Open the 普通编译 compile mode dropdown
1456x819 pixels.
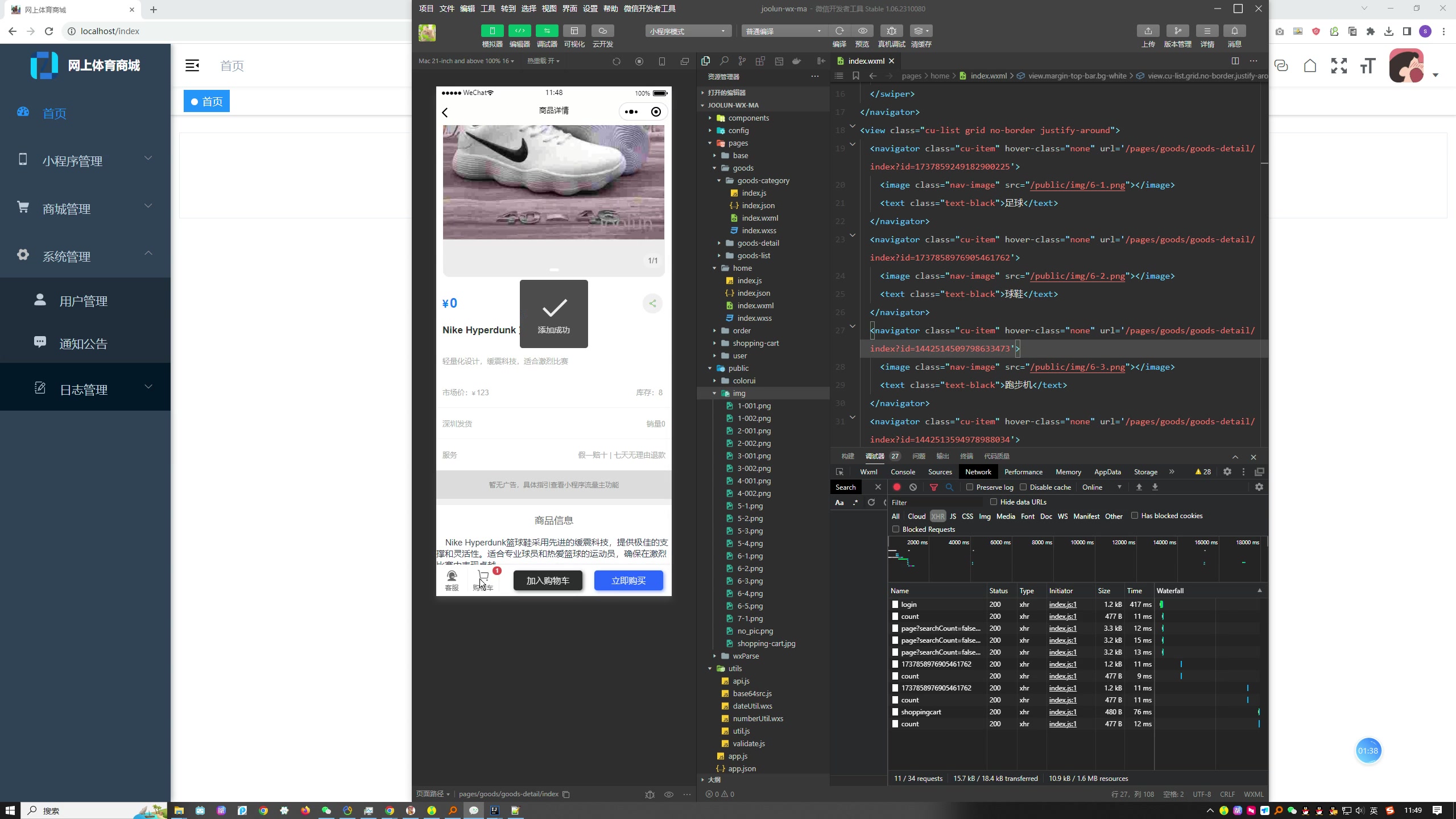pos(784,31)
